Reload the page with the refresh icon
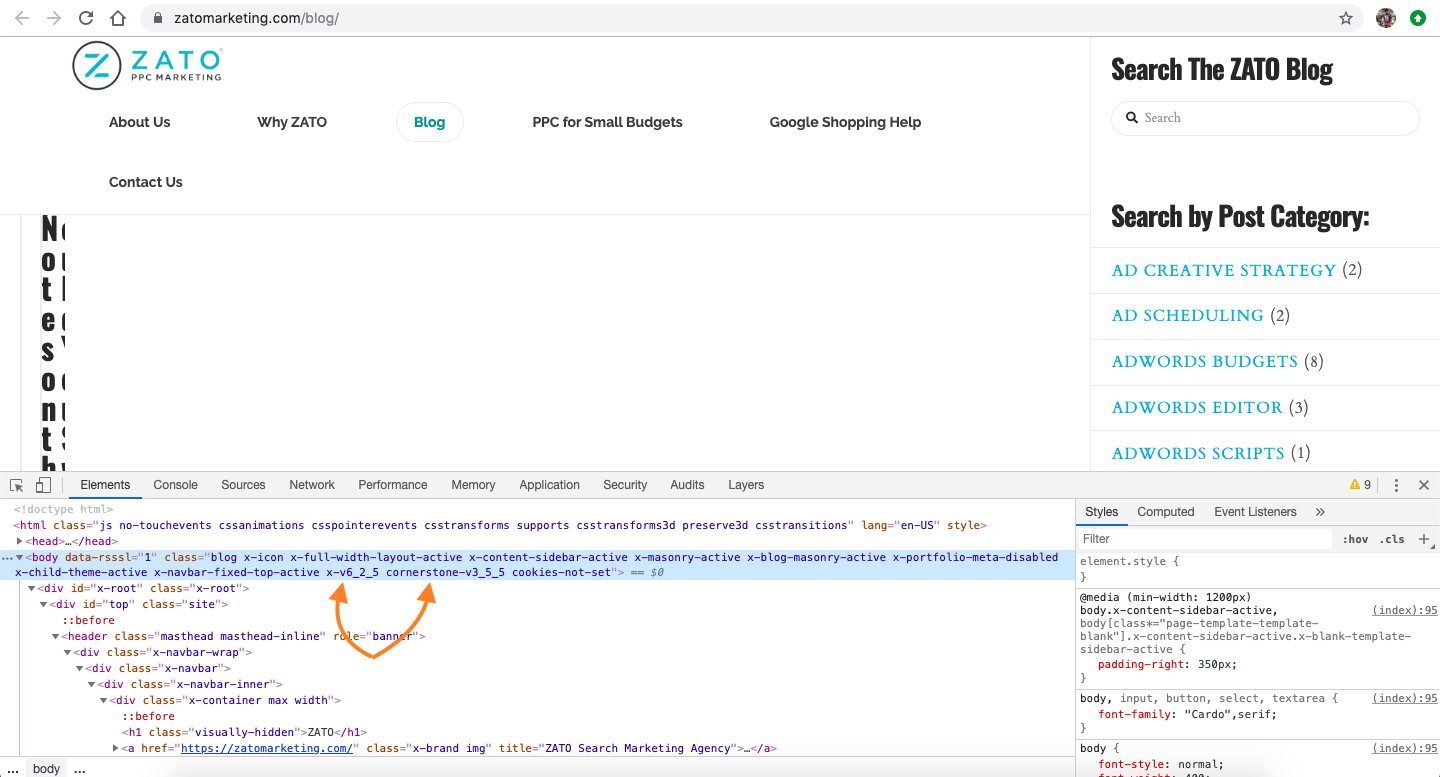Screen dimensions: 1440x777 point(86,18)
